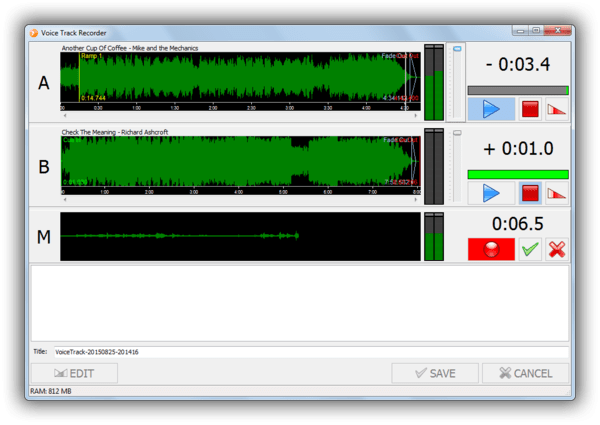Play track A
The image size is (600, 425).
pyautogui.click(x=491, y=109)
